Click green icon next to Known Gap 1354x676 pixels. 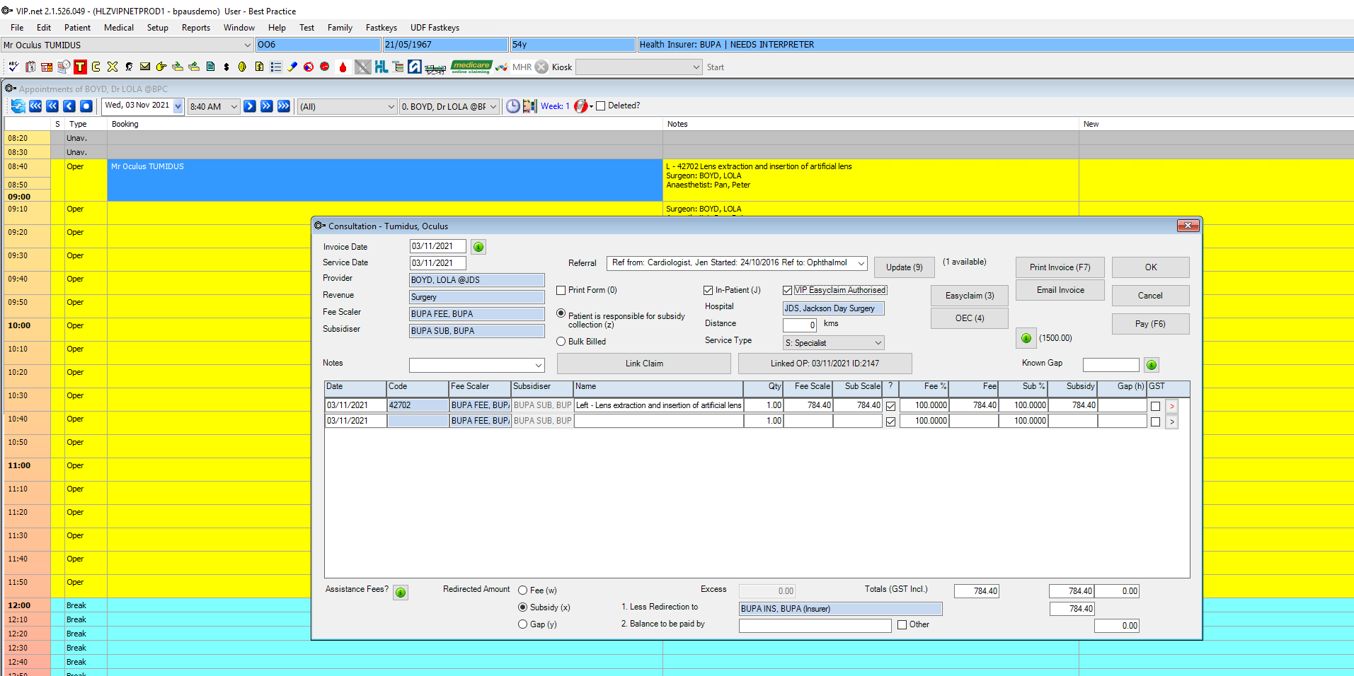(1152, 365)
